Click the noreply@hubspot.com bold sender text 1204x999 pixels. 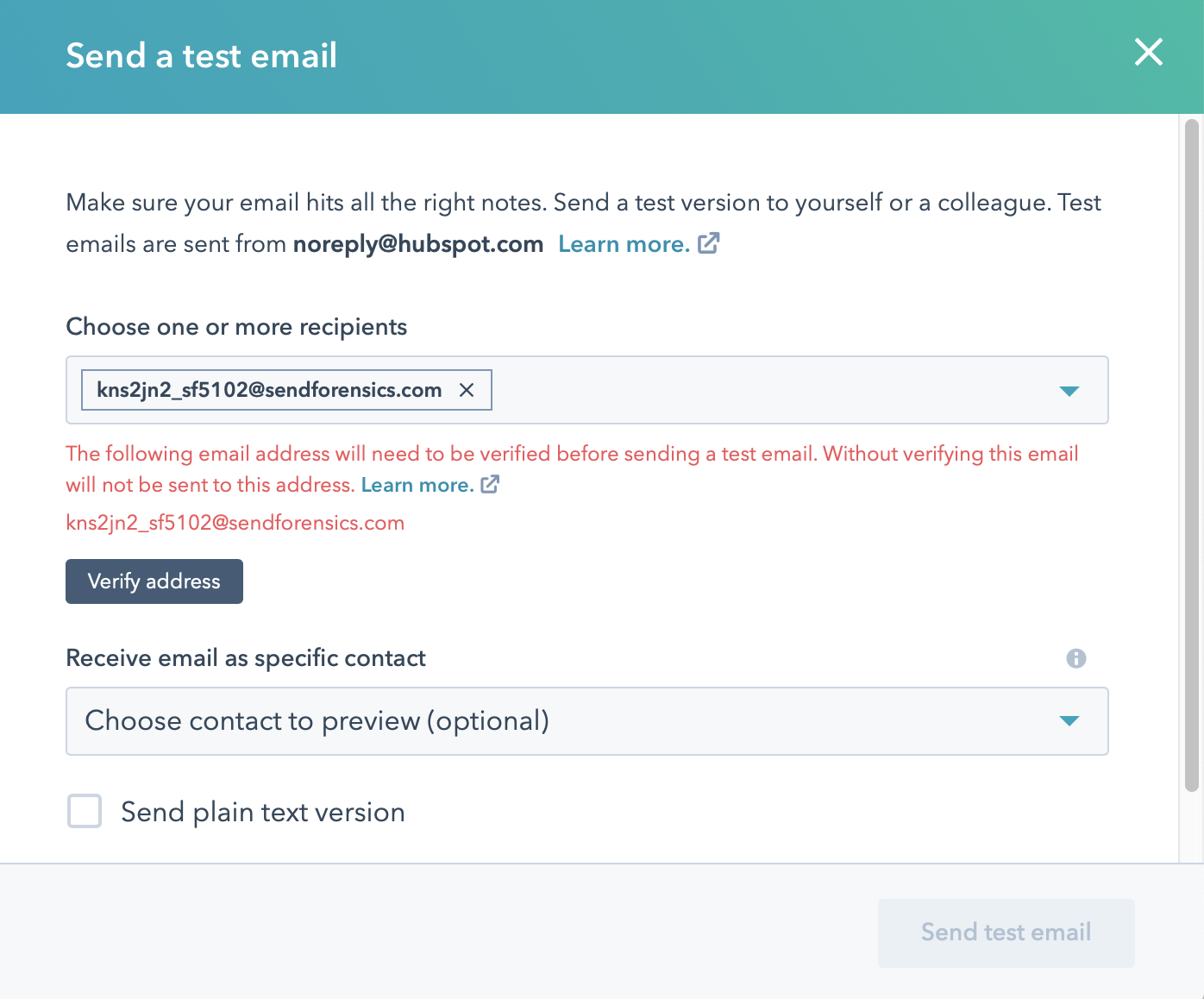pyautogui.click(x=418, y=244)
